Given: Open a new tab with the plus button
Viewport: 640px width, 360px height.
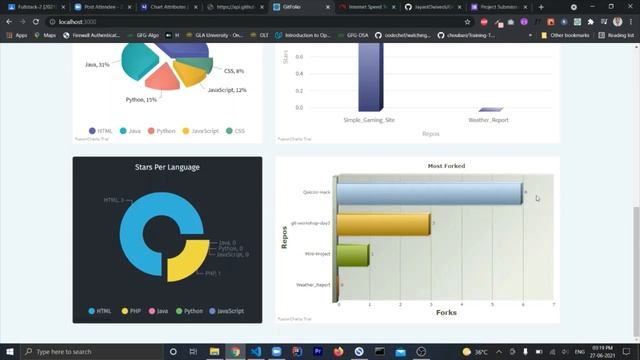Looking at the screenshot, I should click(541, 7).
